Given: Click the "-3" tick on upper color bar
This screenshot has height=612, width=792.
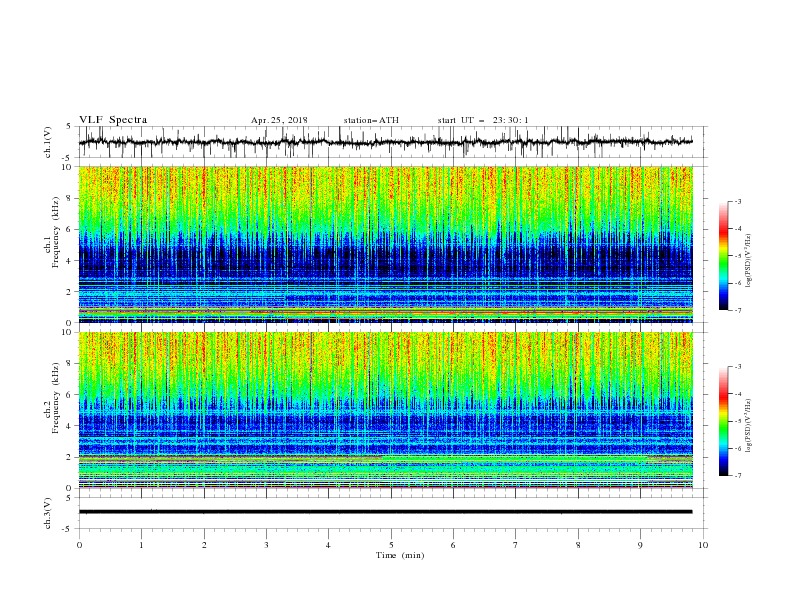Looking at the screenshot, I should click(737, 201).
